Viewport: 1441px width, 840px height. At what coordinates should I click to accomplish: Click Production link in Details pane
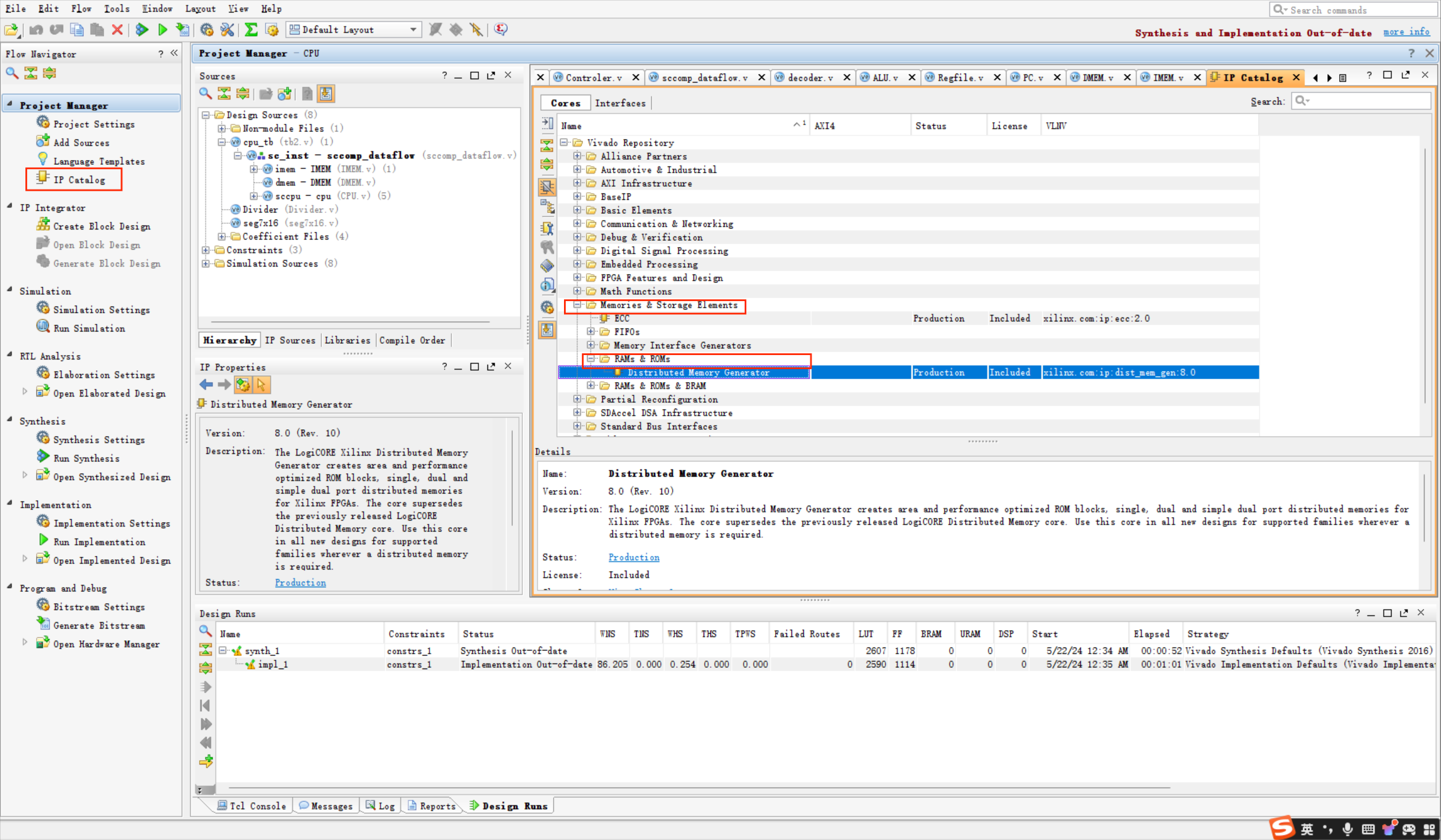click(x=634, y=557)
